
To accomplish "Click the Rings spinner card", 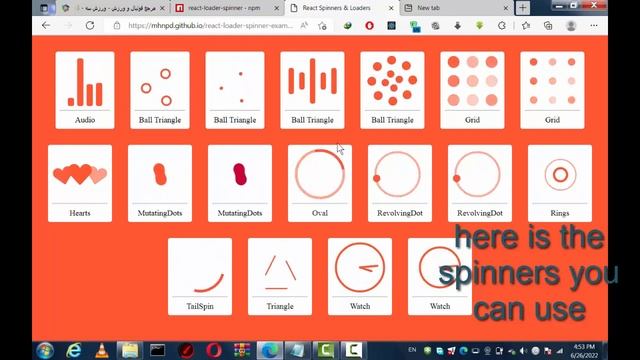I will (560, 183).
